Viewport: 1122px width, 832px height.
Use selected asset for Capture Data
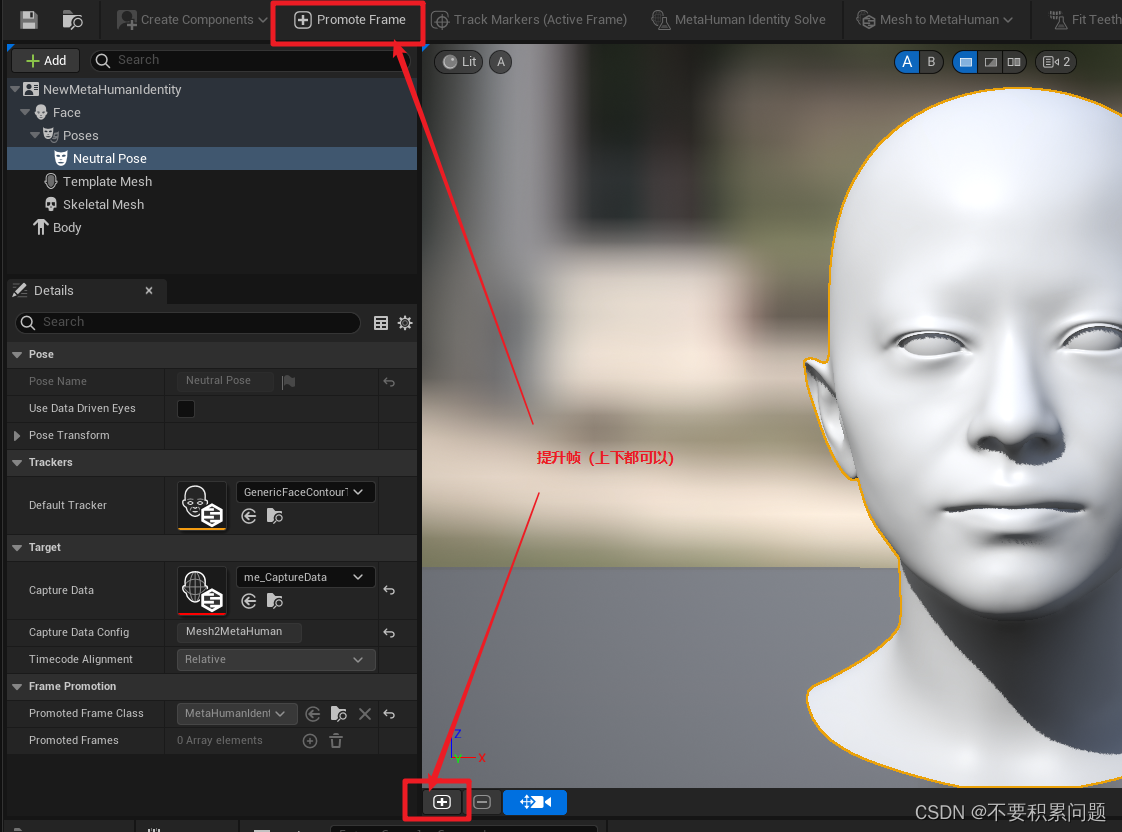(248, 601)
